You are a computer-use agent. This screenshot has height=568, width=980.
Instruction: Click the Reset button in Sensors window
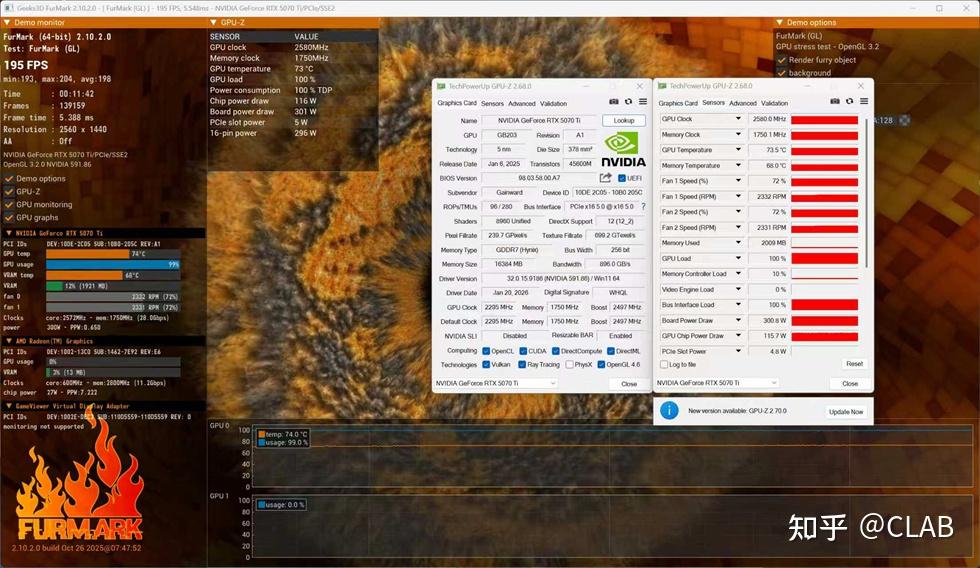(x=854, y=364)
